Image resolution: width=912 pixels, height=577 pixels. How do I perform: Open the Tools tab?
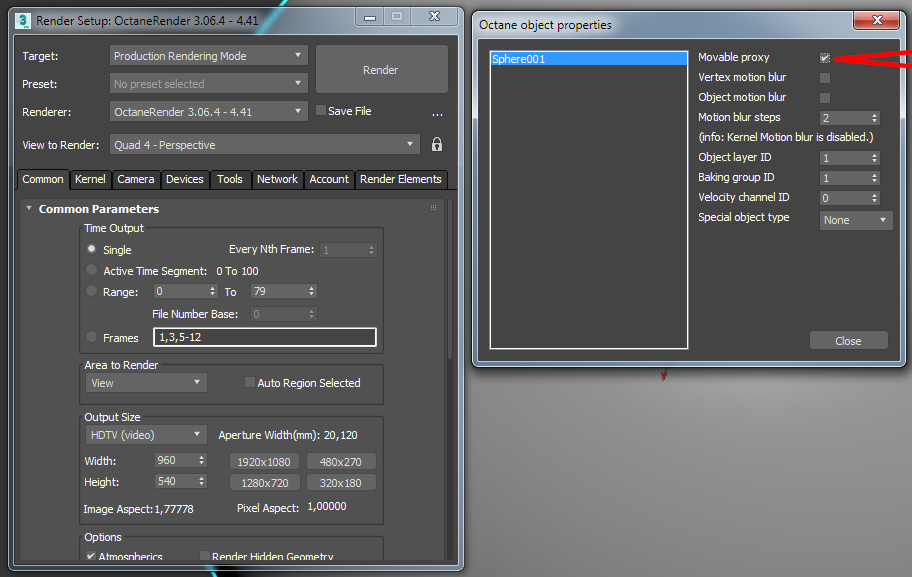[x=230, y=179]
